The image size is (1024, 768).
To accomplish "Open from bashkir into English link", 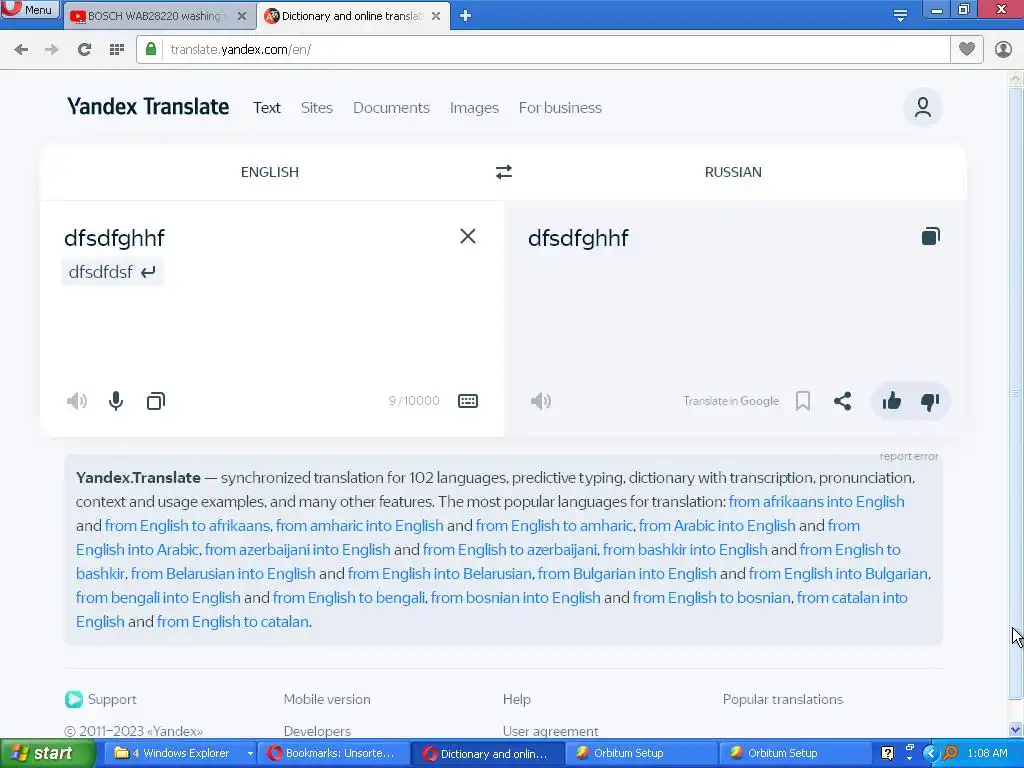I will pos(685,550).
